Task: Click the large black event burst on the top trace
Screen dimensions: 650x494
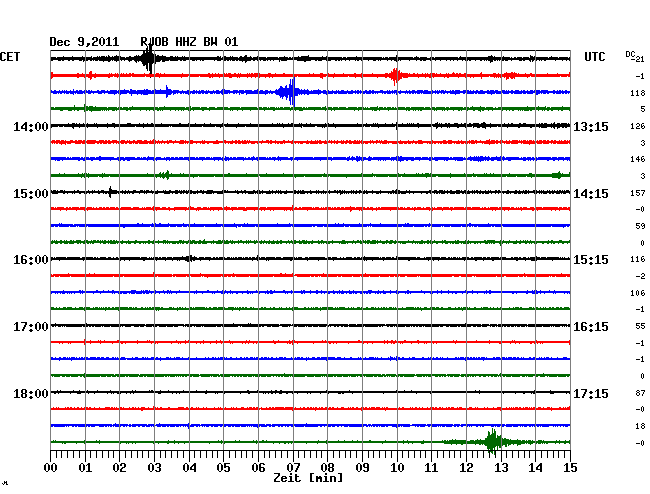Action: [148, 59]
